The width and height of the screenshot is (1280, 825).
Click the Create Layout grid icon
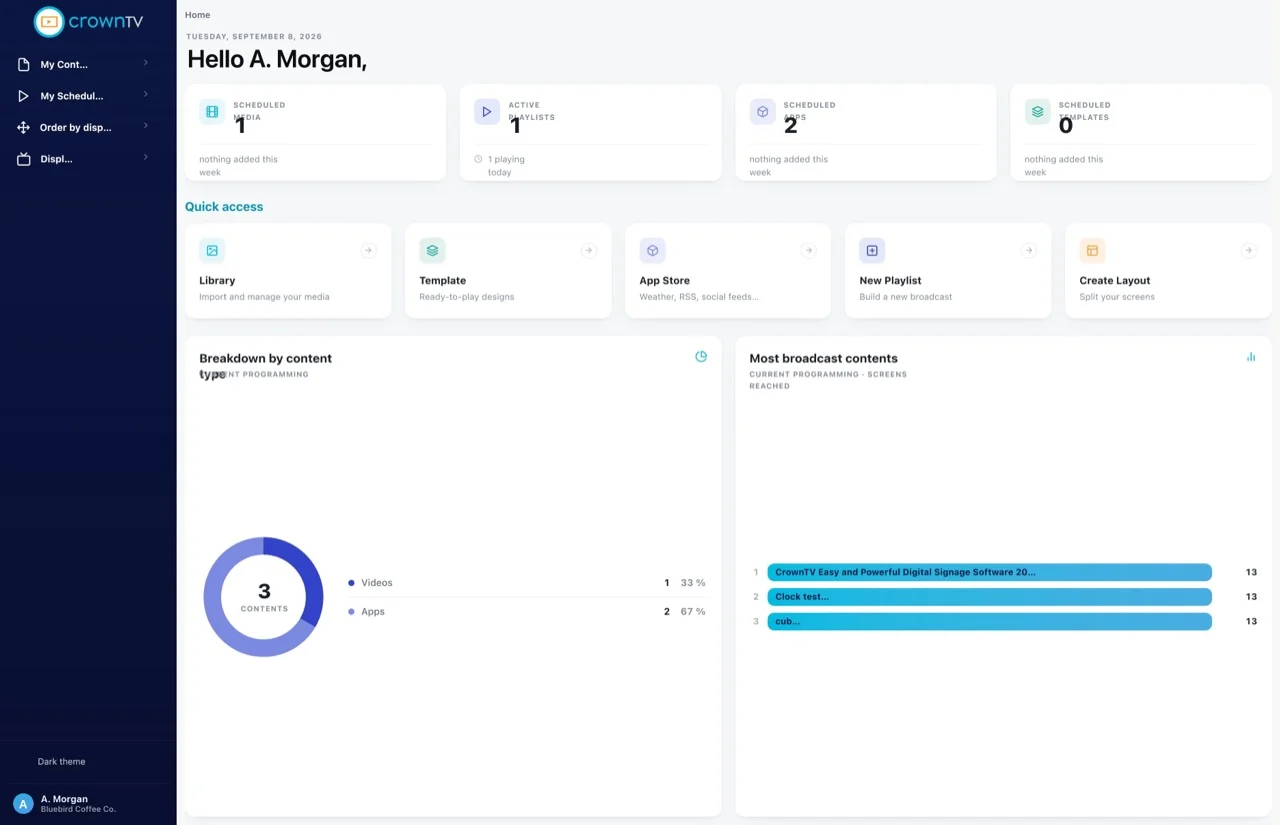tap(1092, 250)
